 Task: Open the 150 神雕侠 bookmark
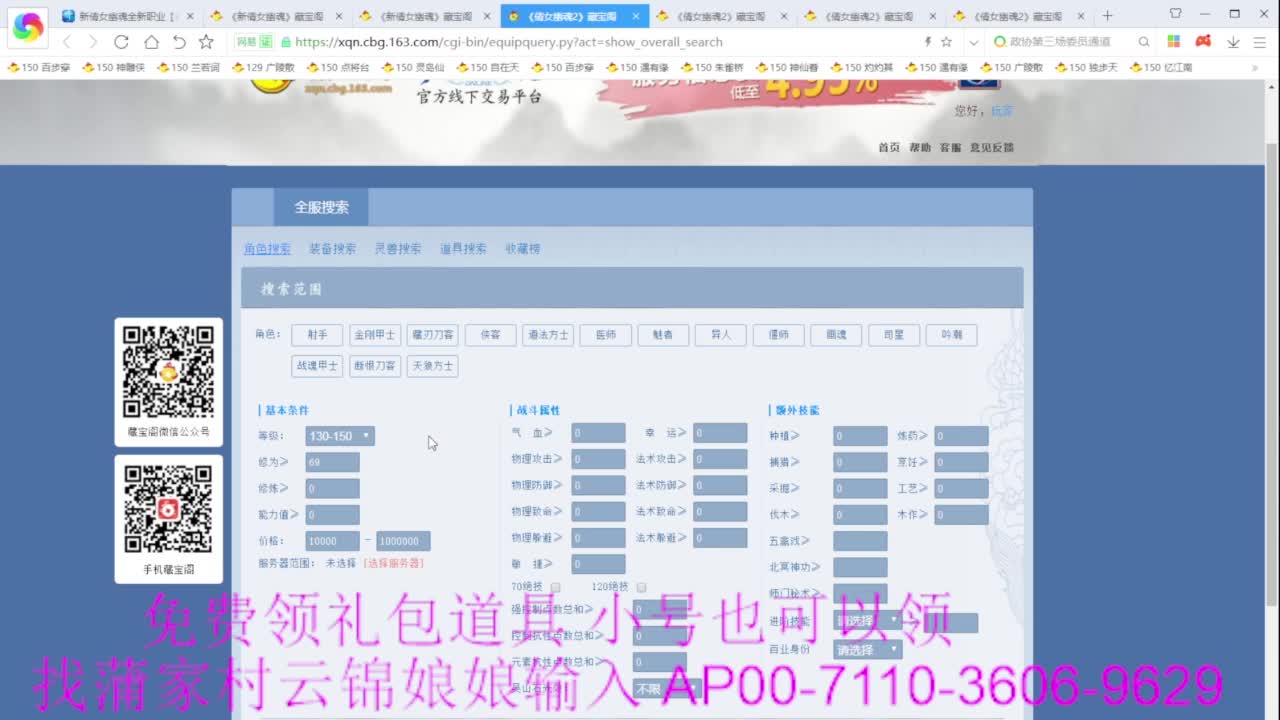pyautogui.click(x=113, y=67)
